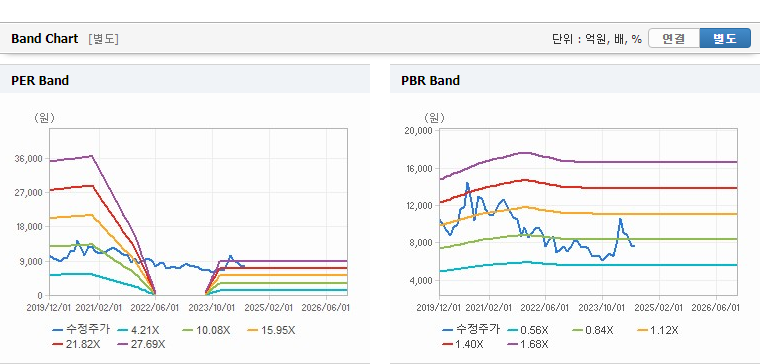Toggle the 15.95X legend series

(x=271, y=330)
